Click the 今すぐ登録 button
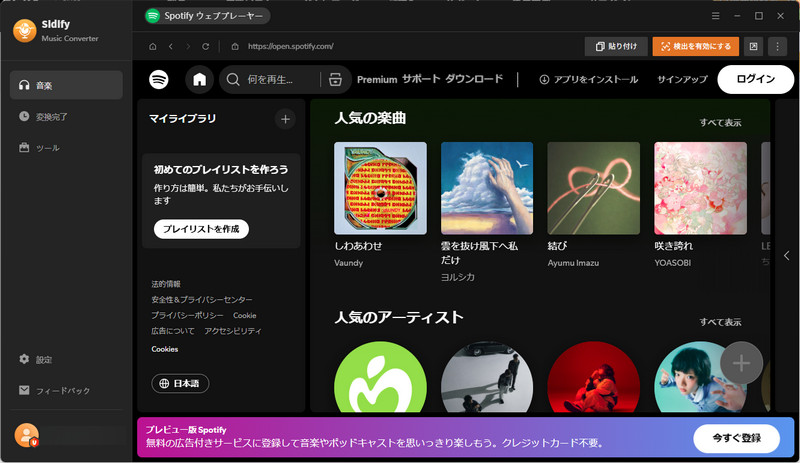800x463 pixels. coord(736,438)
